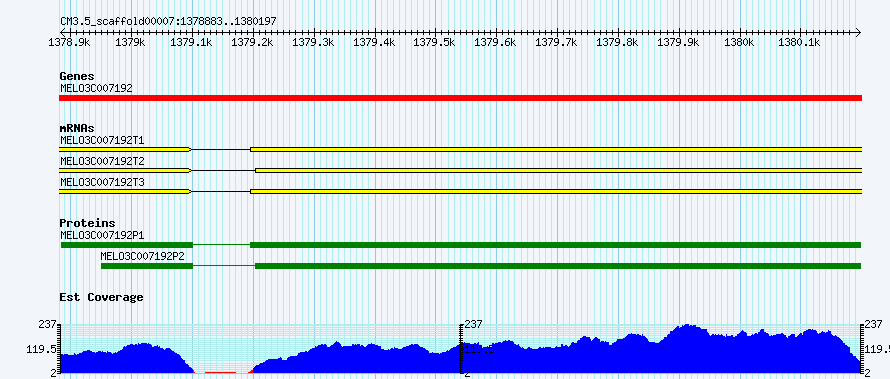Click the MELO3C007192 gene name label
Viewport: 890px width, 379px height.
tap(96, 88)
